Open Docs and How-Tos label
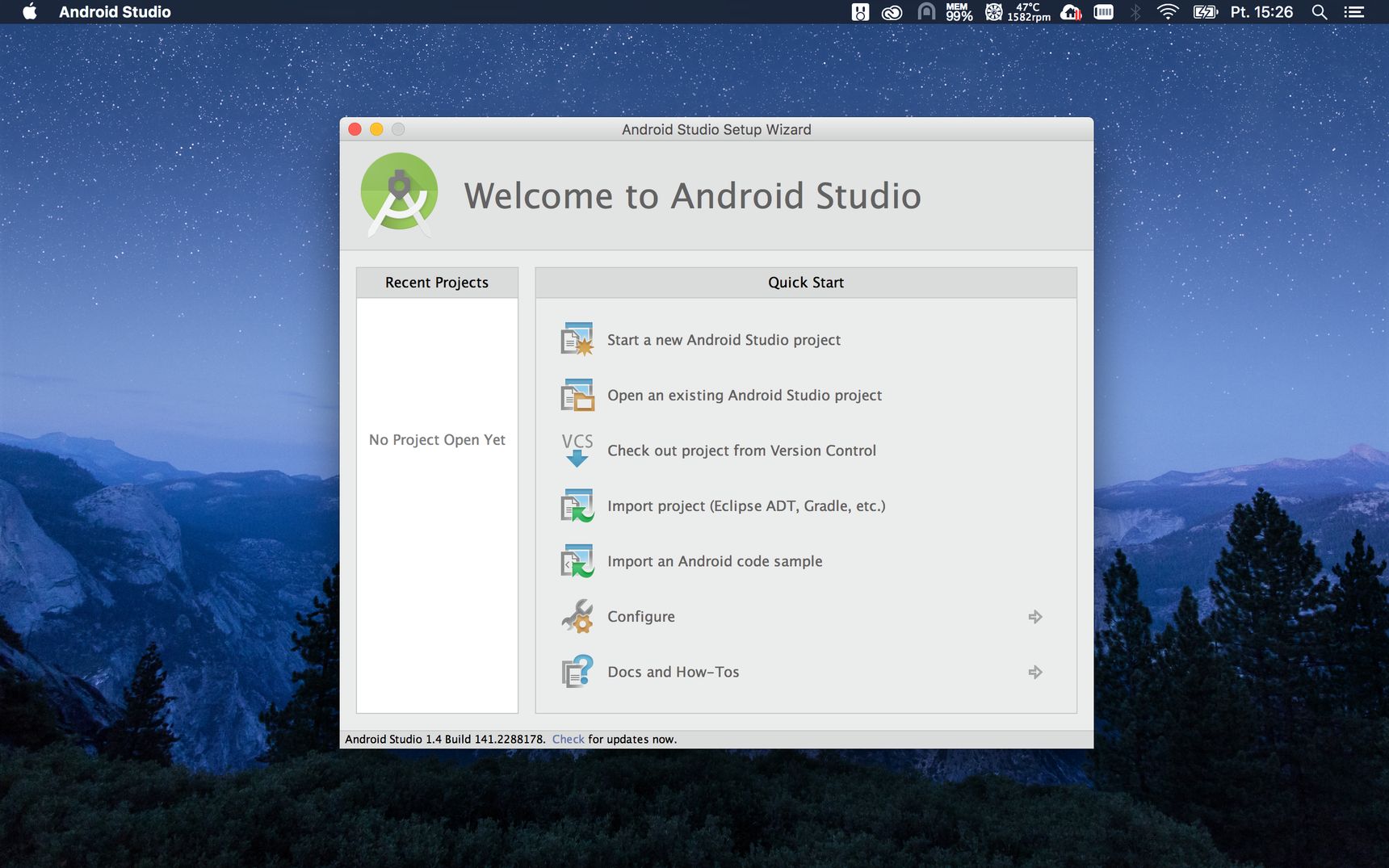Screen dimensions: 1389x868 (674, 672)
